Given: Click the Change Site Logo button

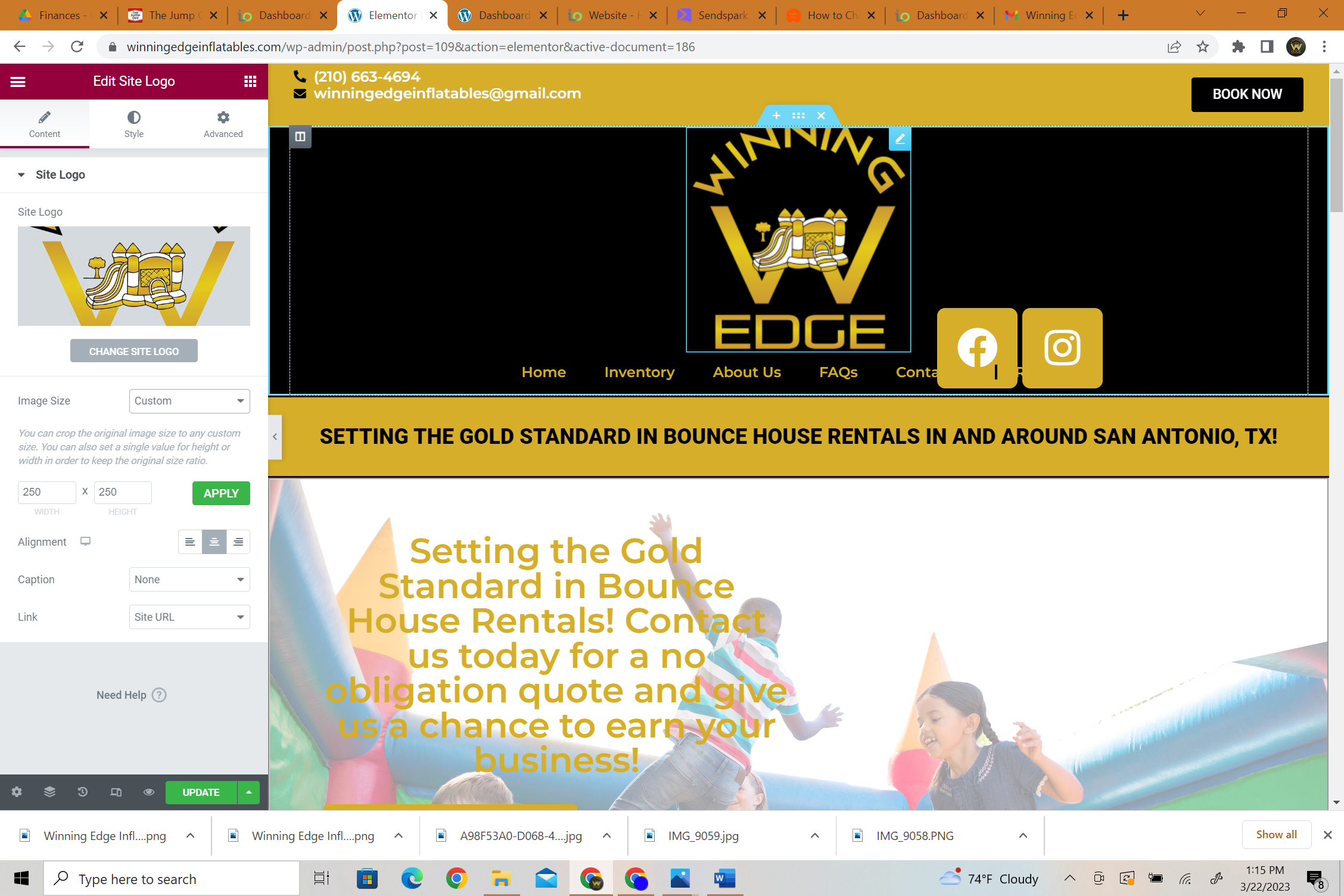Looking at the screenshot, I should coord(133,351).
